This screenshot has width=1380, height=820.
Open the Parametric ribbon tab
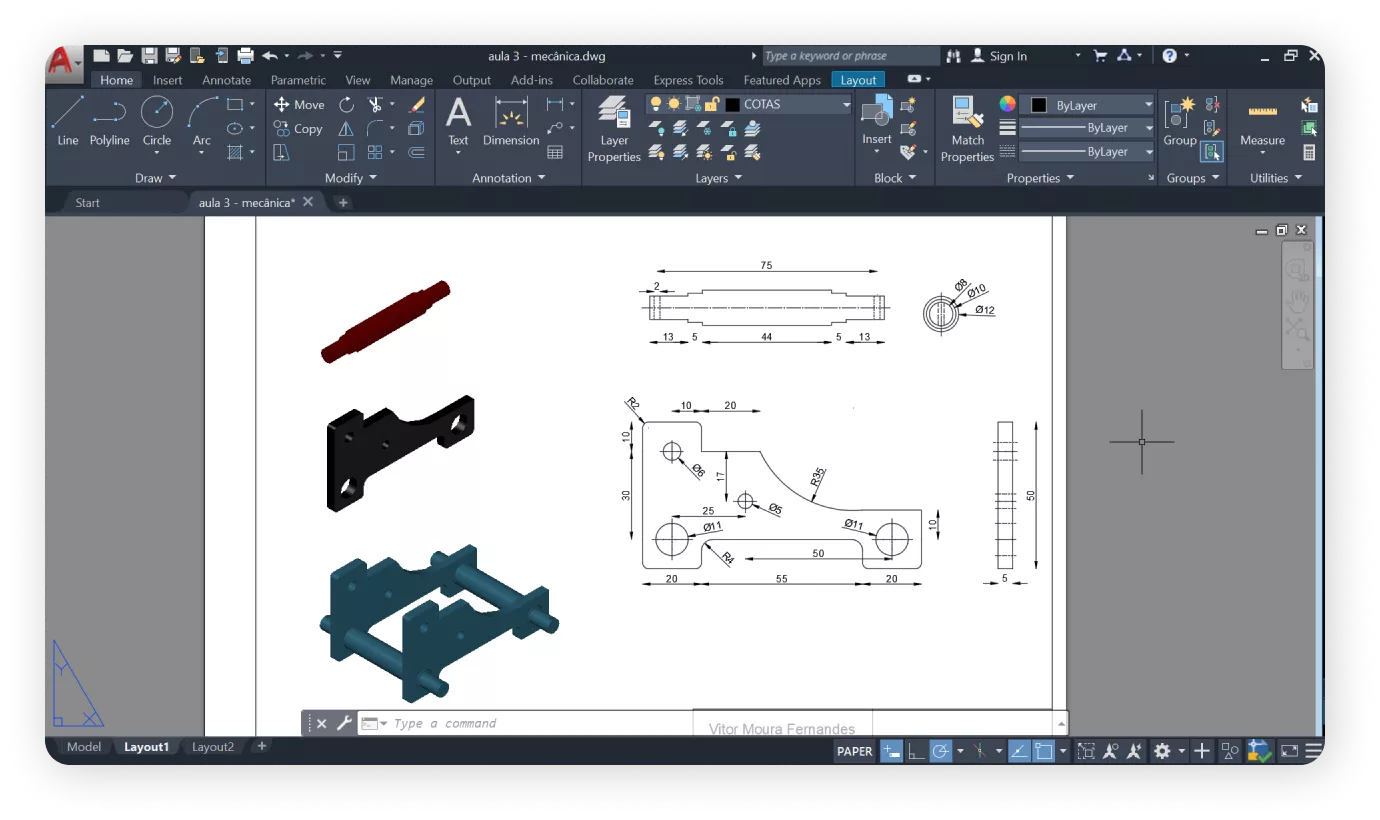point(298,80)
